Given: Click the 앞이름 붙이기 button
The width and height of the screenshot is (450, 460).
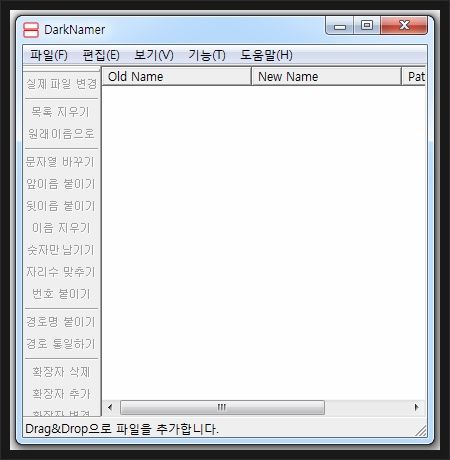Looking at the screenshot, I should [x=61, y=184].
